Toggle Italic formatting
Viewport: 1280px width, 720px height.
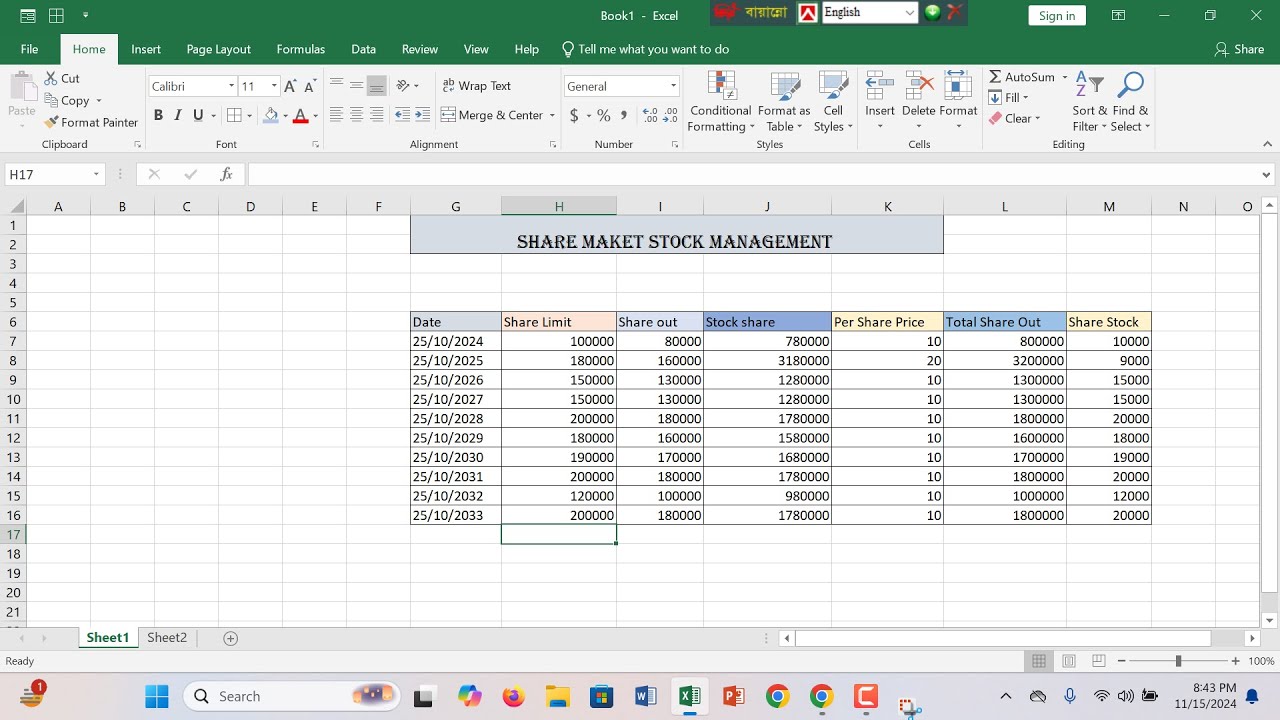coord(178,115)
